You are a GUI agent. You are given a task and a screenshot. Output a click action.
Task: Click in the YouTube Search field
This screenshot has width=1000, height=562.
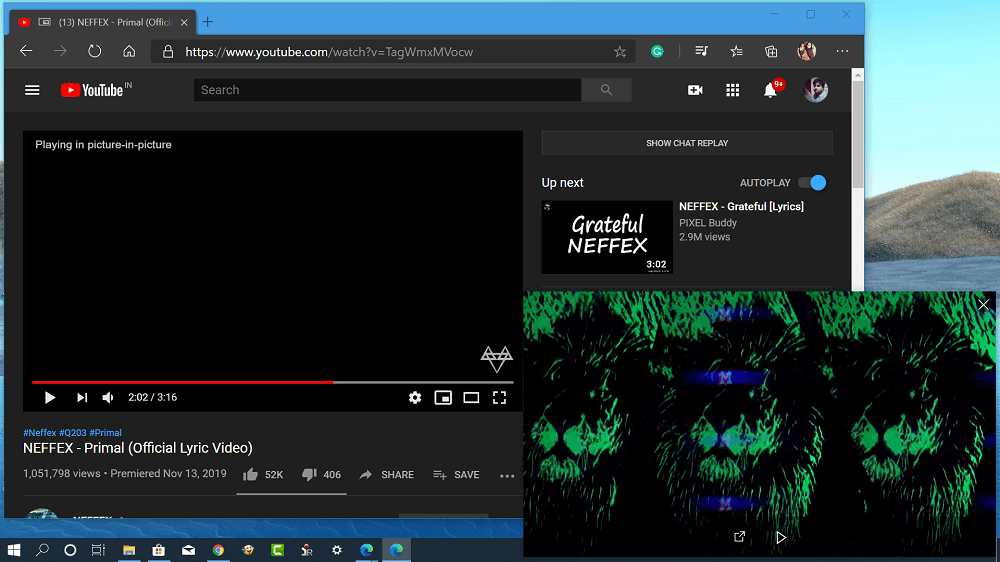(x=387, y=90)
